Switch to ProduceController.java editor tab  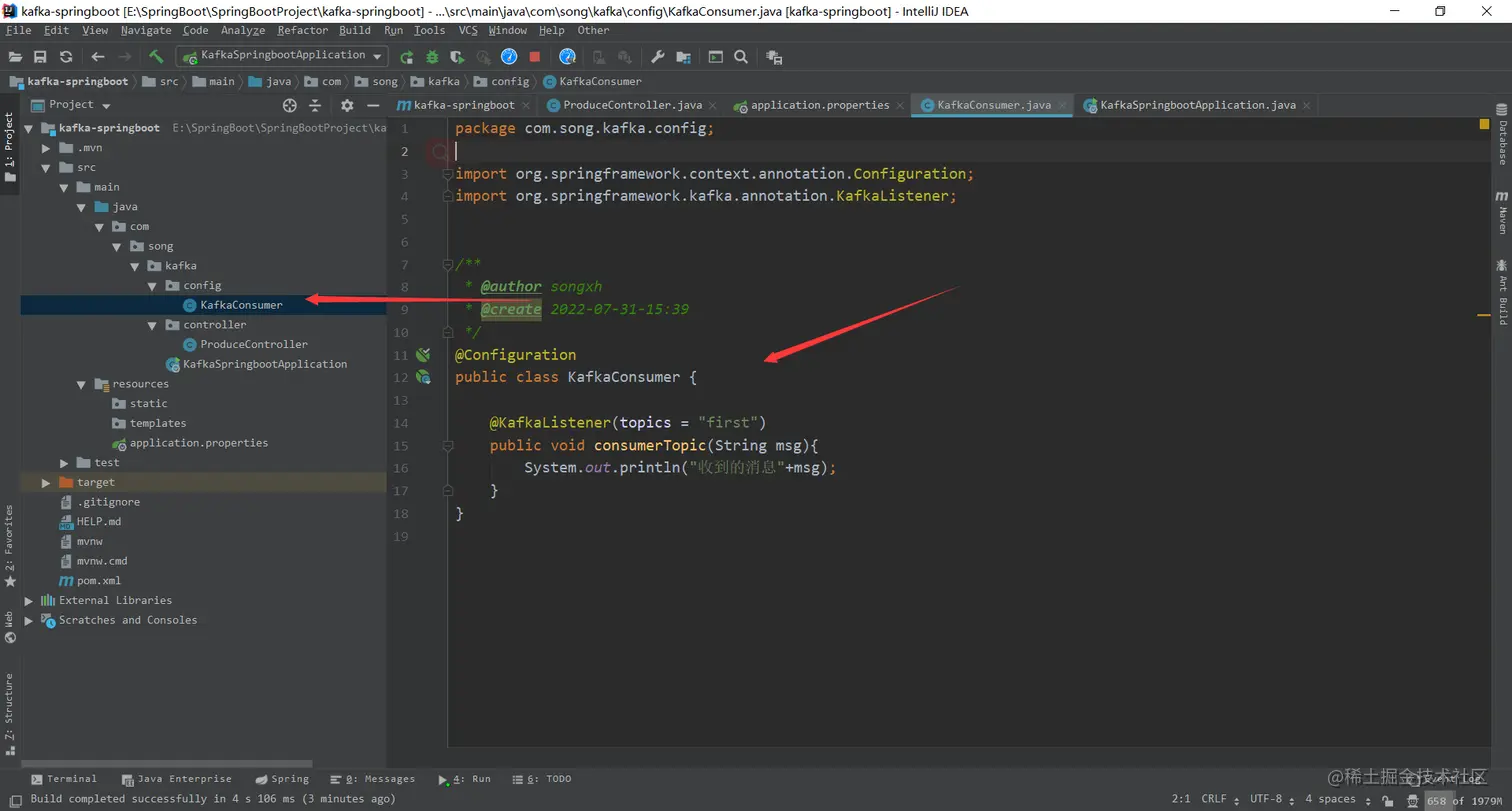(x=632, y=105)
